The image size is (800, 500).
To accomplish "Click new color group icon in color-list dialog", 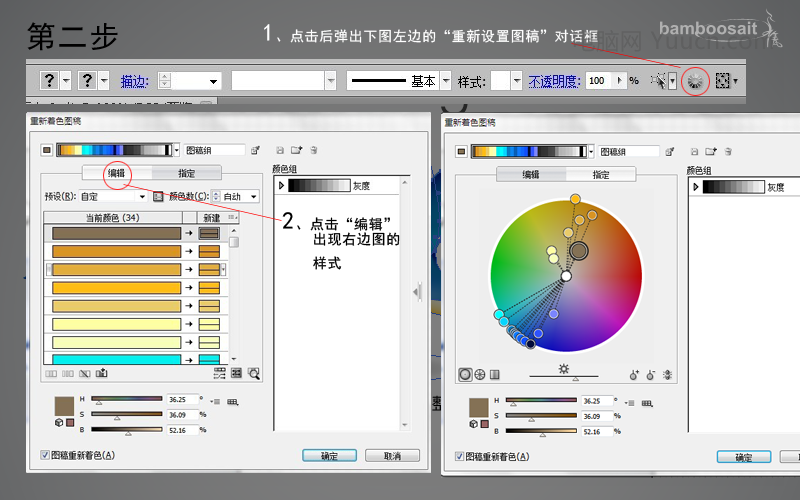I will click(x=296, y=150).
